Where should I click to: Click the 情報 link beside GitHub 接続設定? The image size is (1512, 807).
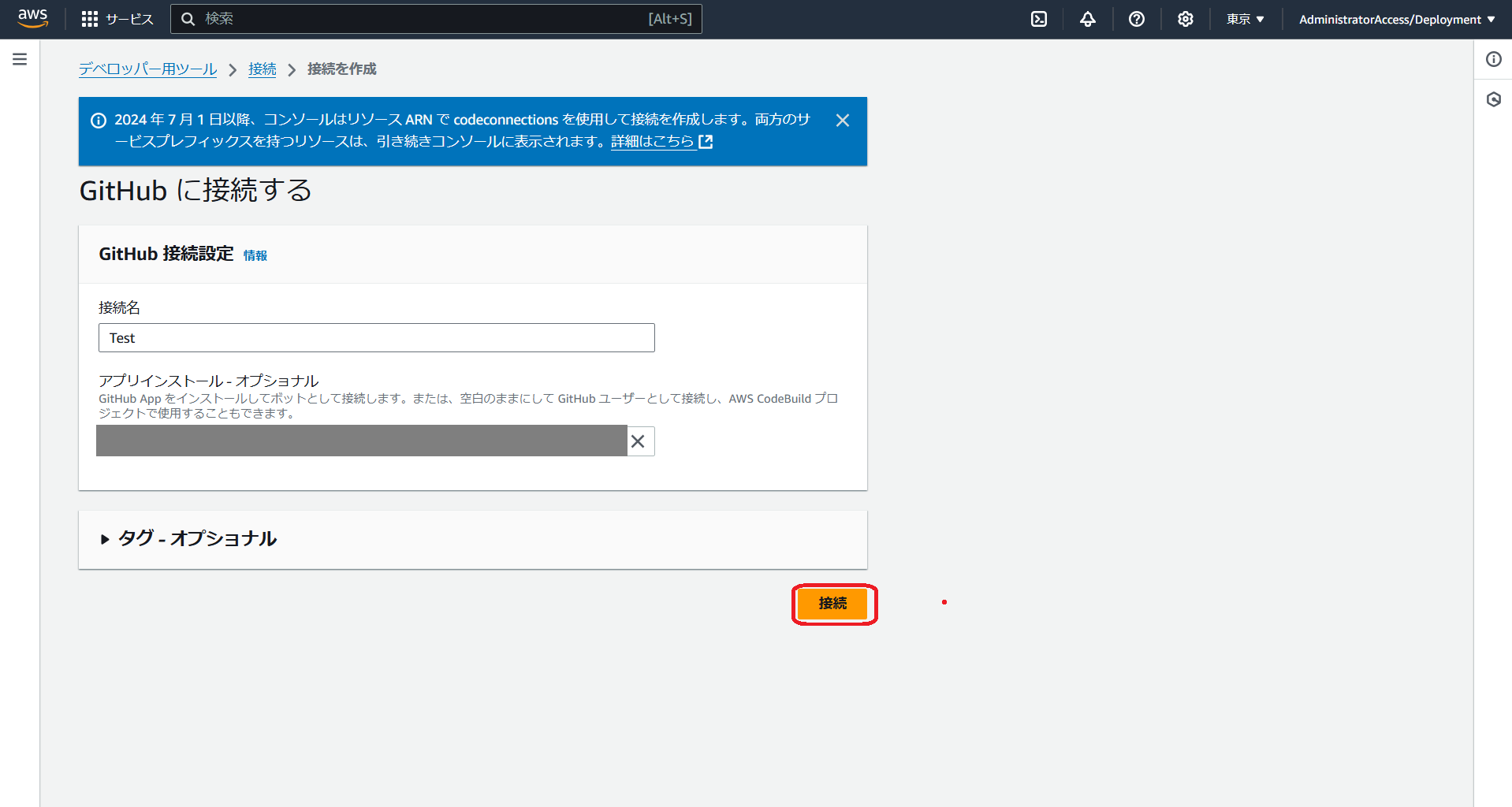[x=254, y=255]
